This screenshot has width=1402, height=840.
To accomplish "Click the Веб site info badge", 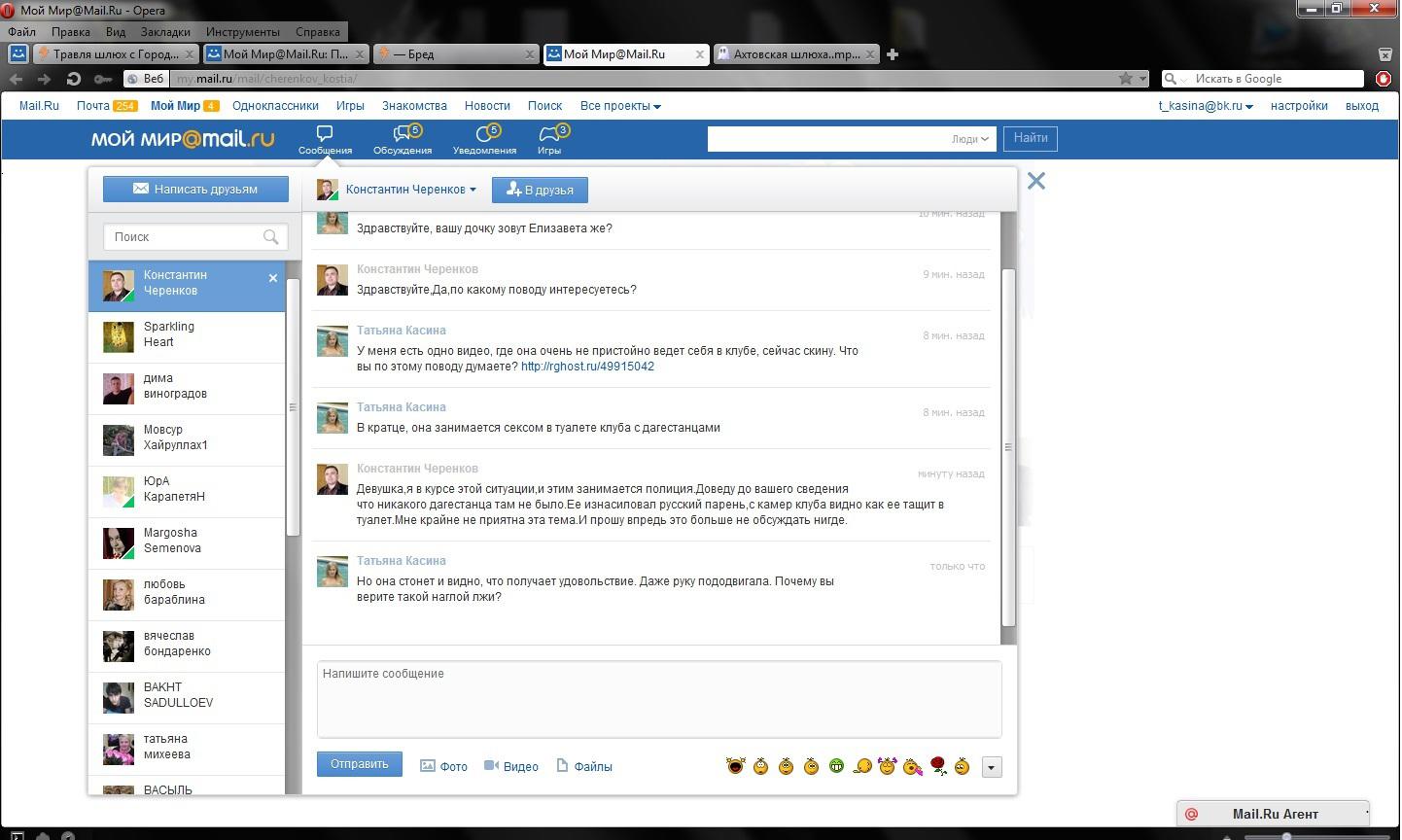I will click(146, 79).
